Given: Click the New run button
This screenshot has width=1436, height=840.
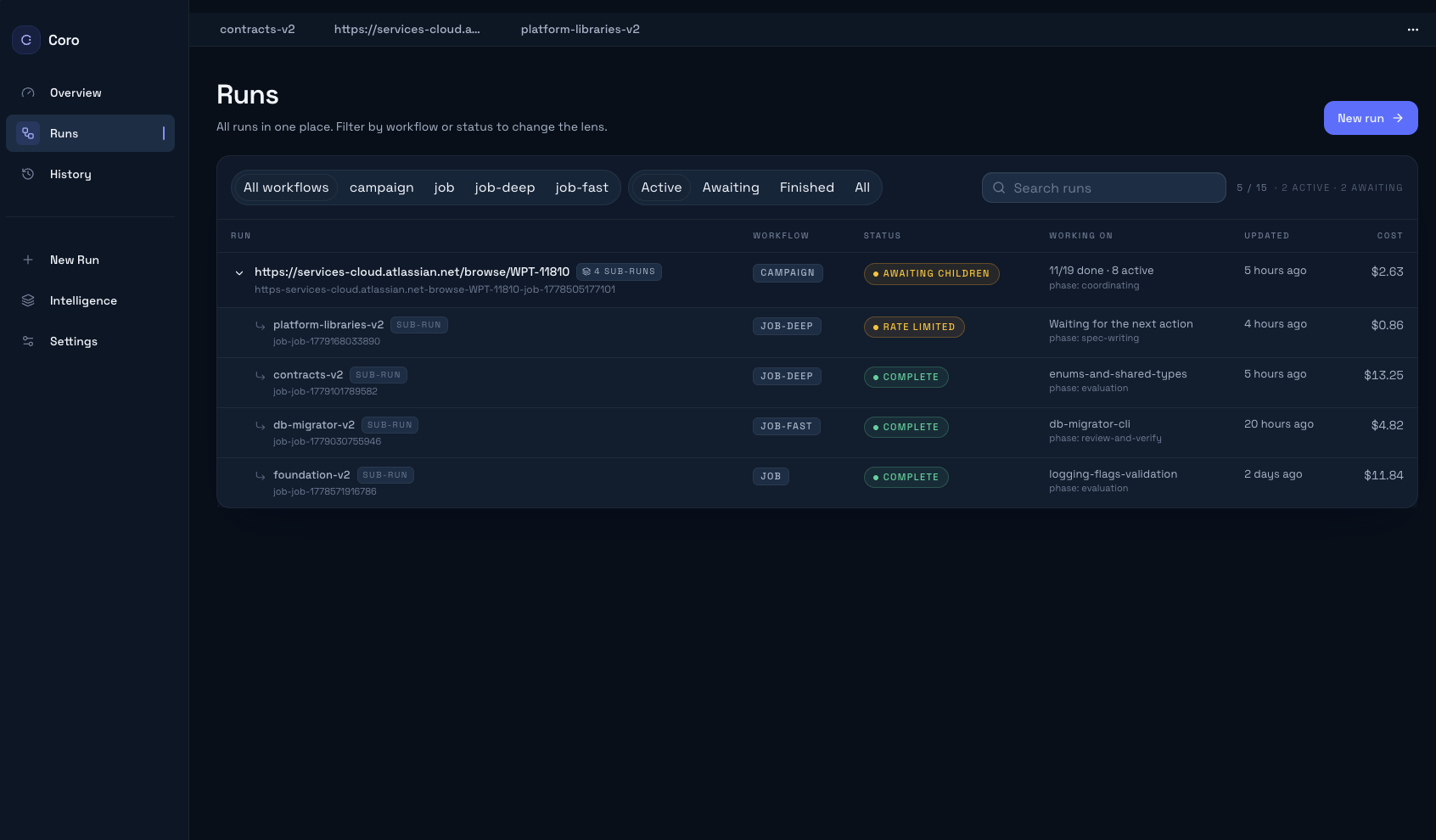Looking at the screenshot, I should point(1371,118).
